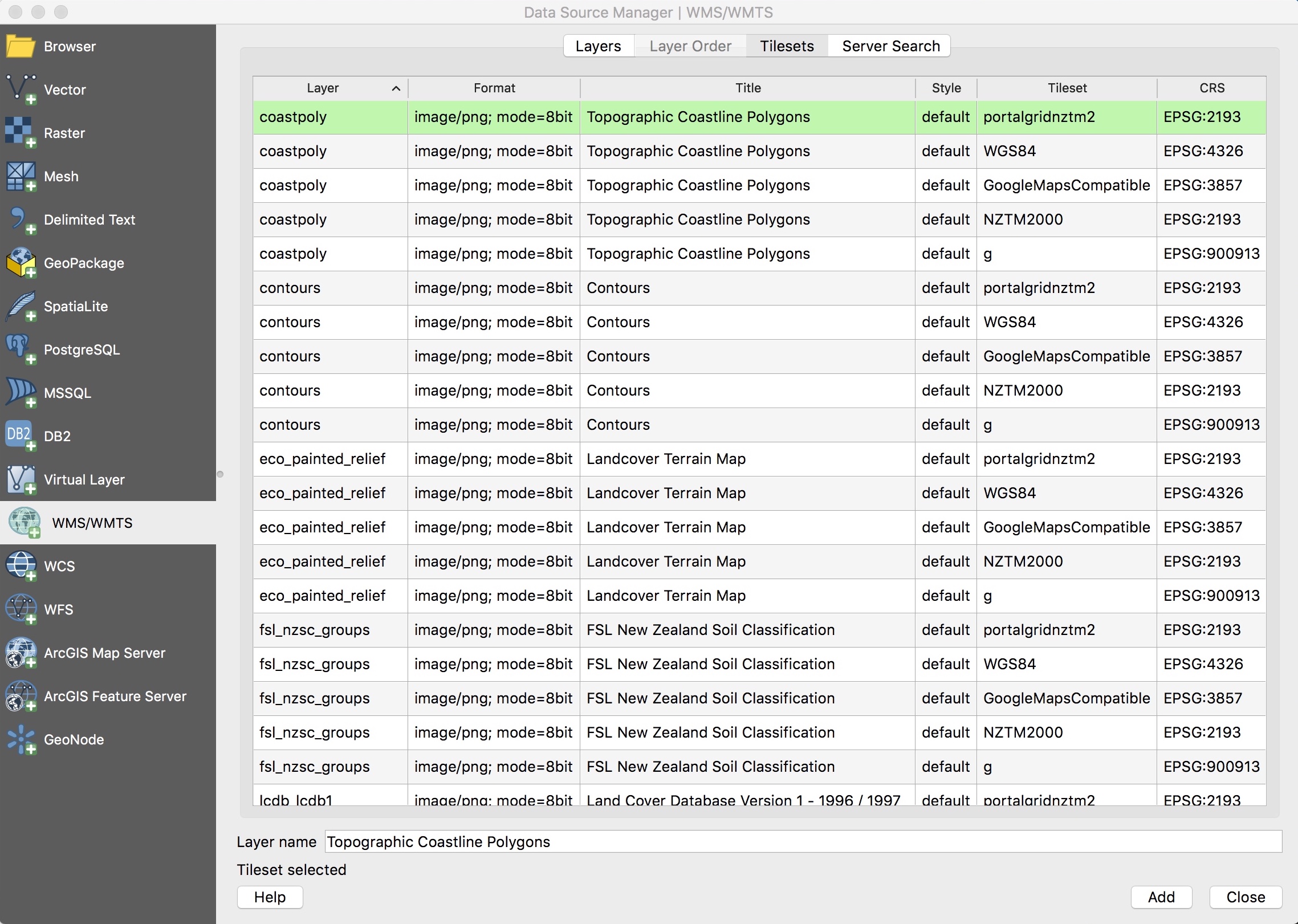Open the Server Search tab
The width and height of the screenshot is (1298, 924).
point(890,46)
